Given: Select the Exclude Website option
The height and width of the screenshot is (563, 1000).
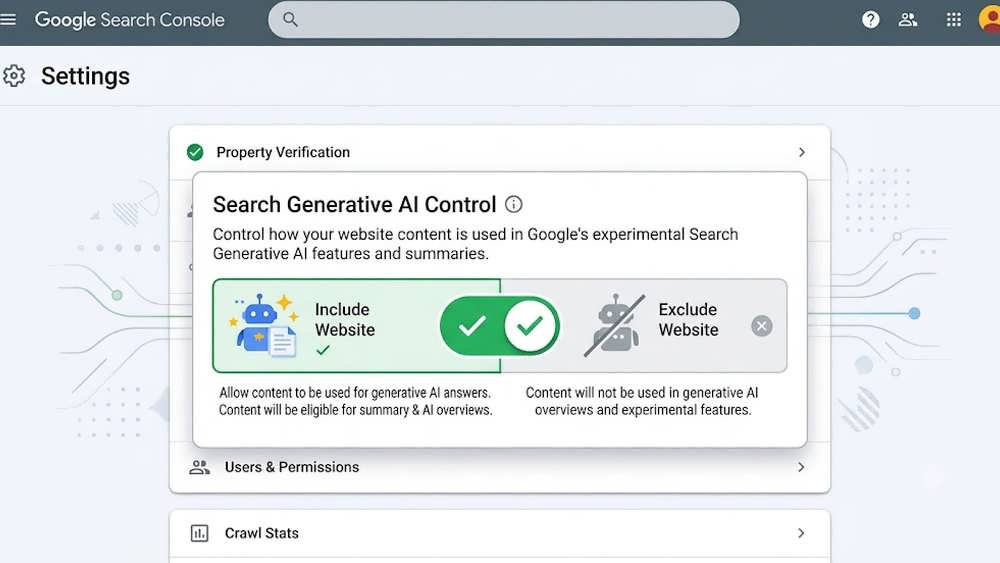Looking at the screenshot, I should tap(643, 326).
